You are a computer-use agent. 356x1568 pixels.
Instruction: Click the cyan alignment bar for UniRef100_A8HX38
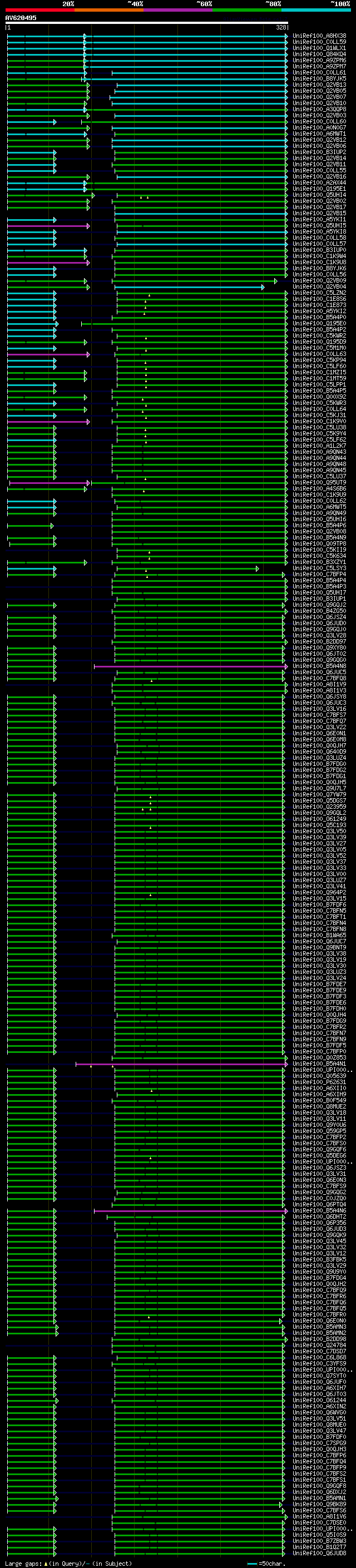coord(147,36)
